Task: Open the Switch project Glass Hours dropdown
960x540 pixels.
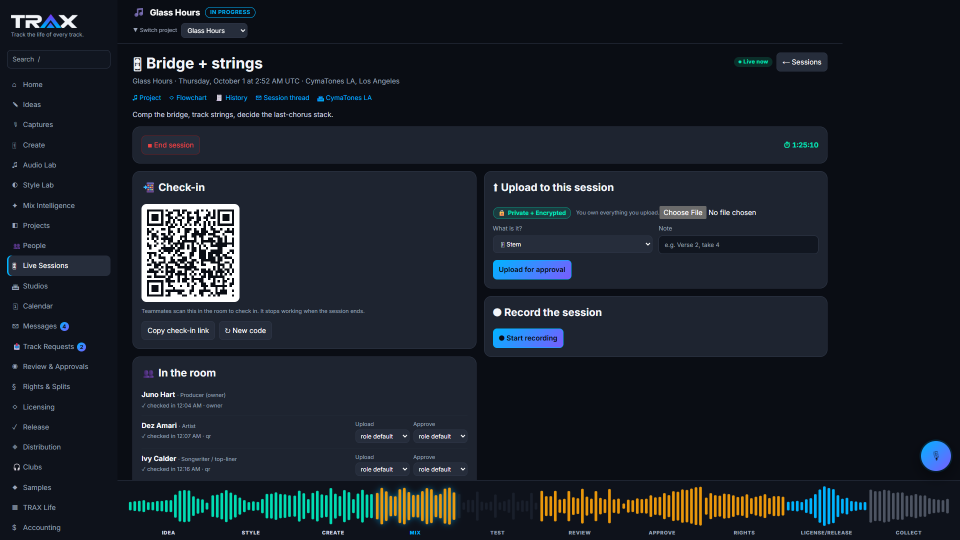Action: point(214,31)
